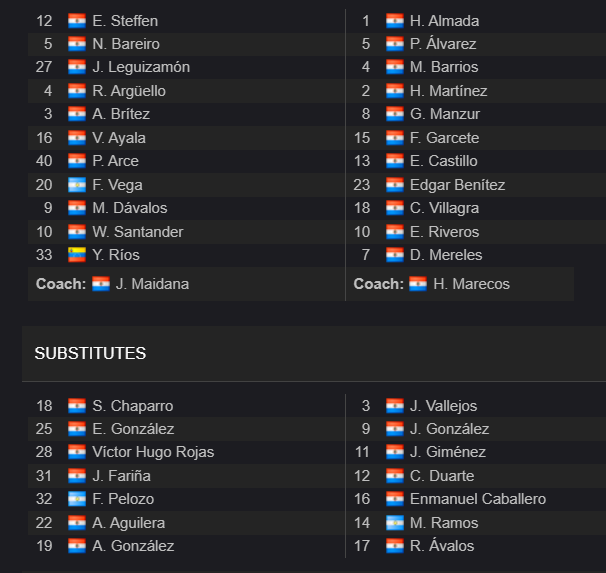
Task: Click the Argentina flag next to F. Vega
Action: [77, 185]
